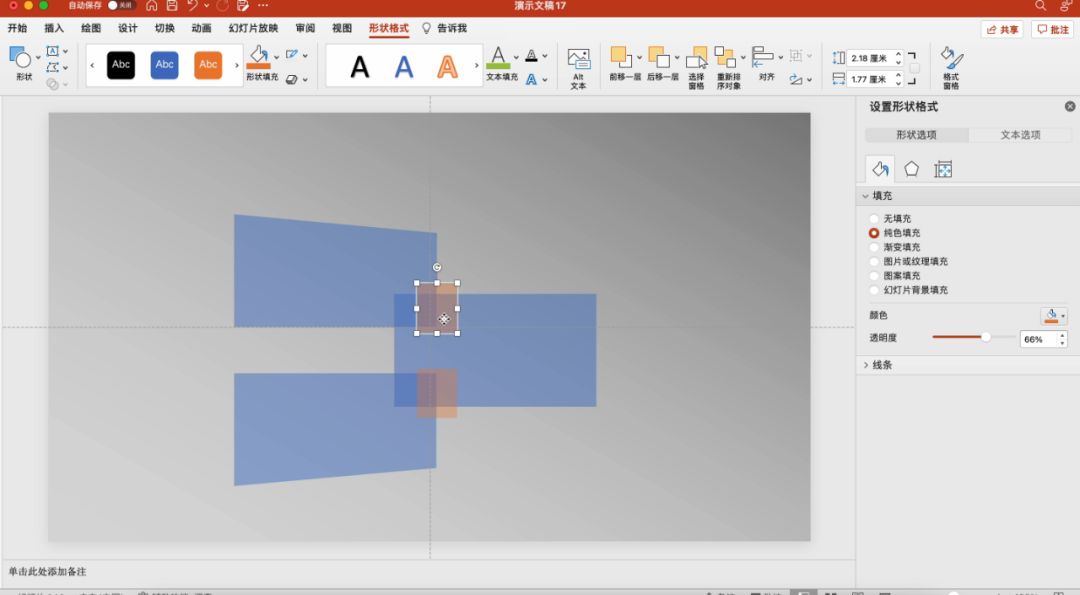Click the save icon in title bar
Screen dimensions: 1080x595
pos(172,6)
